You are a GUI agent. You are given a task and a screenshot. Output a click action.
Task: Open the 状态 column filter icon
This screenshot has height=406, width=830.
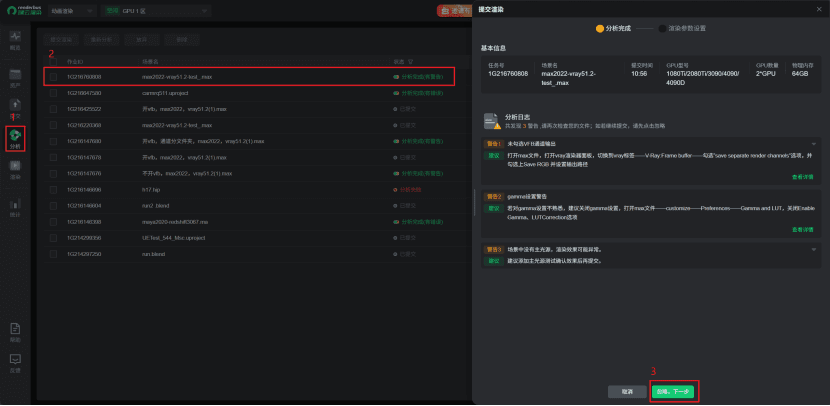410,61
